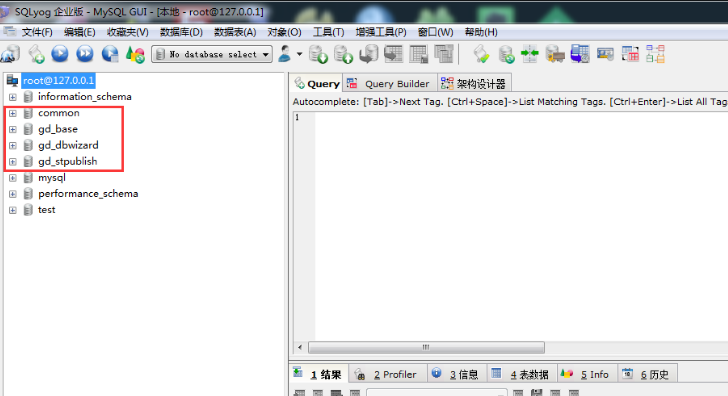The image size is (728, 396).
Task: Select the information_schema database label
Action: [x=84, y=97]
